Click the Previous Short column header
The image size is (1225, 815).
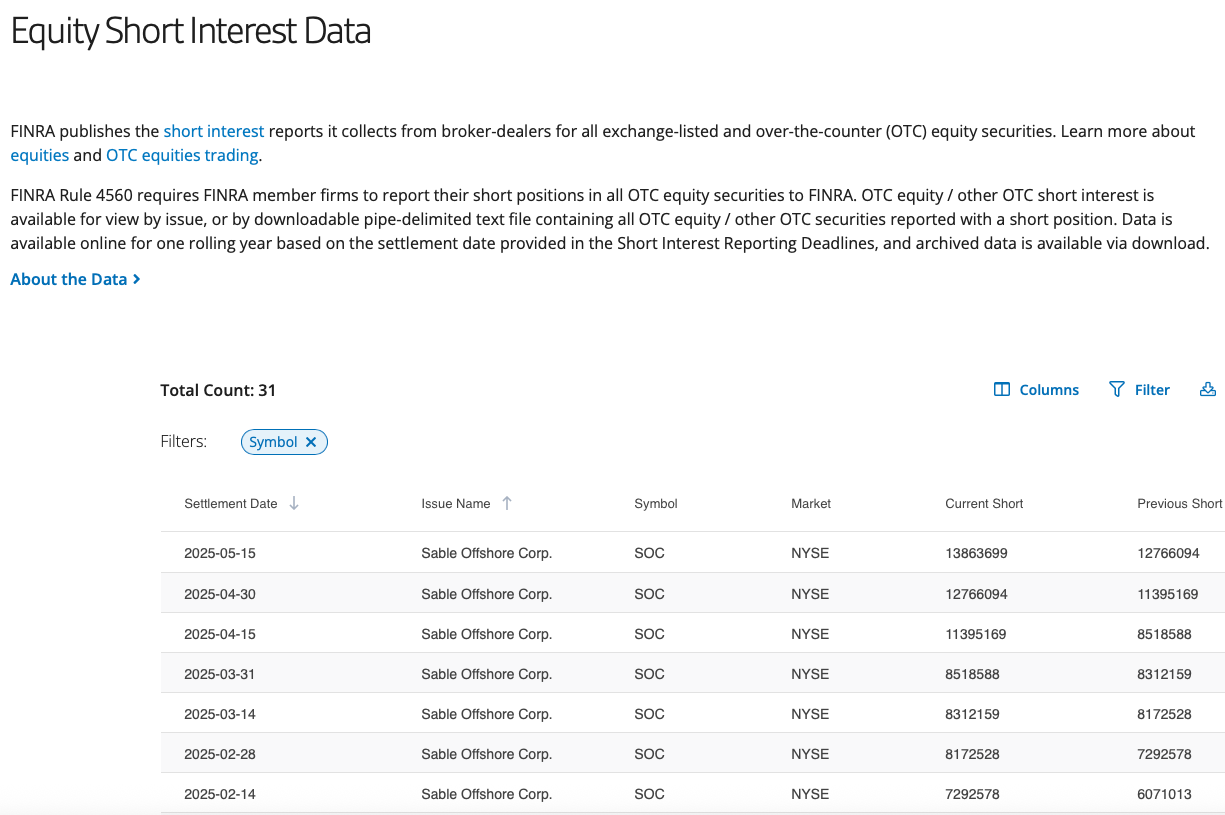tap(1180, 504)
